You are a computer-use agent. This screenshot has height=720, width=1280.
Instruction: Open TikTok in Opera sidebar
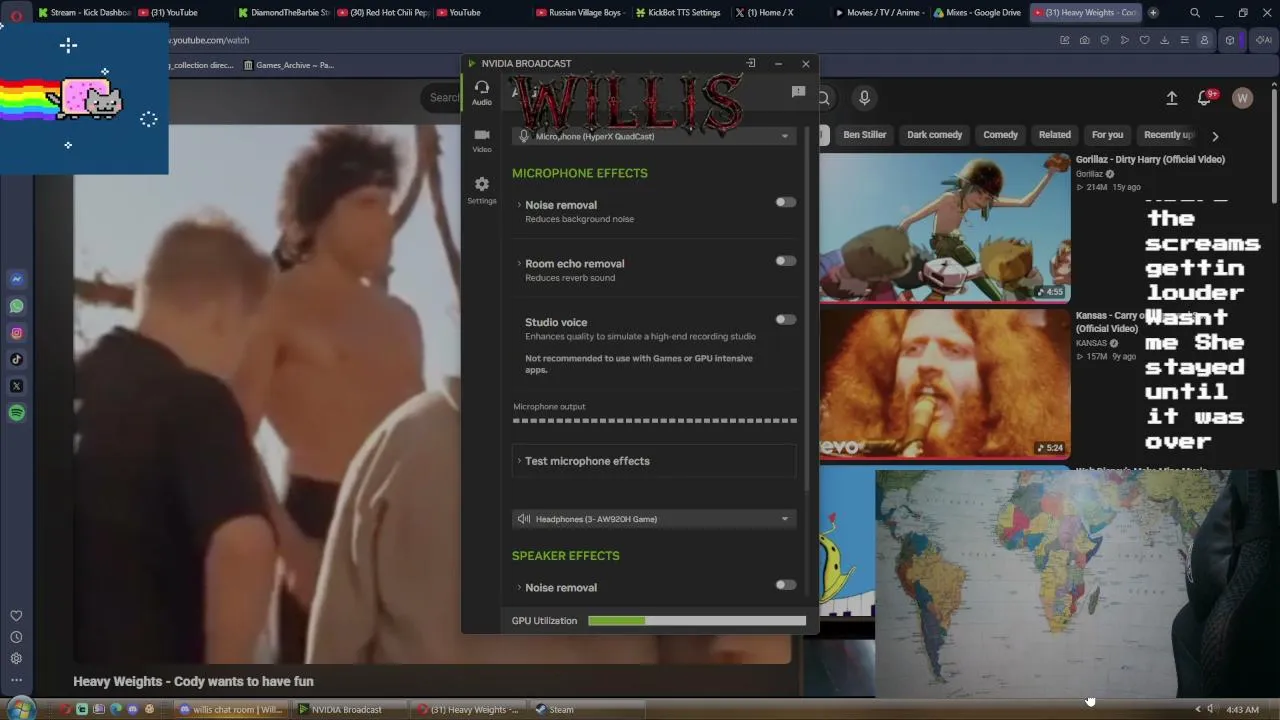pyautogui.click(x=16, y=359)
